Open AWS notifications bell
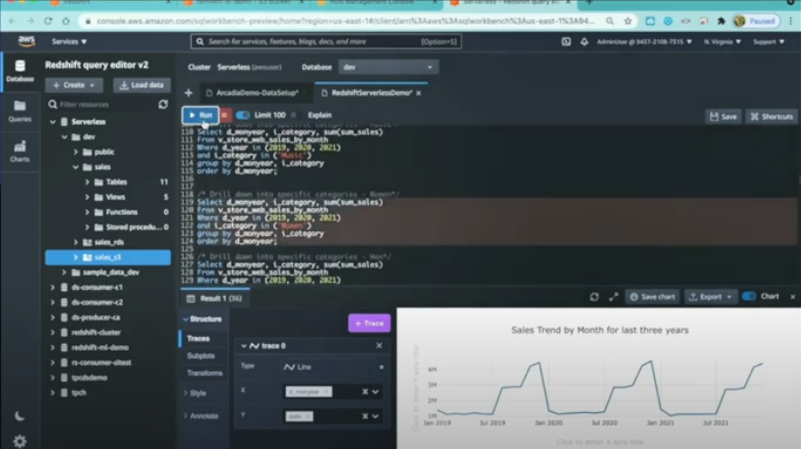This screenshot has height=449, width=801. pyautogui.click(x=584, y=41)
